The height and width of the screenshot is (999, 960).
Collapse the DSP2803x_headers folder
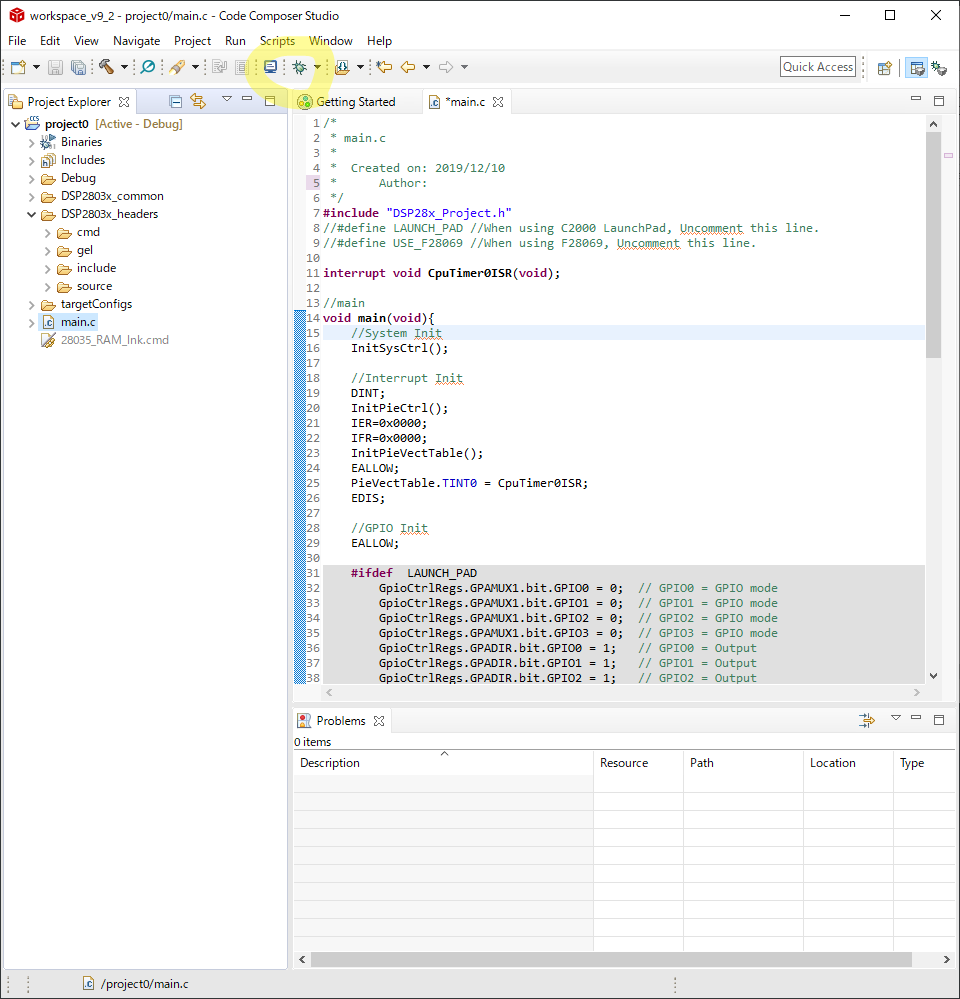click(x=32, y=214)
